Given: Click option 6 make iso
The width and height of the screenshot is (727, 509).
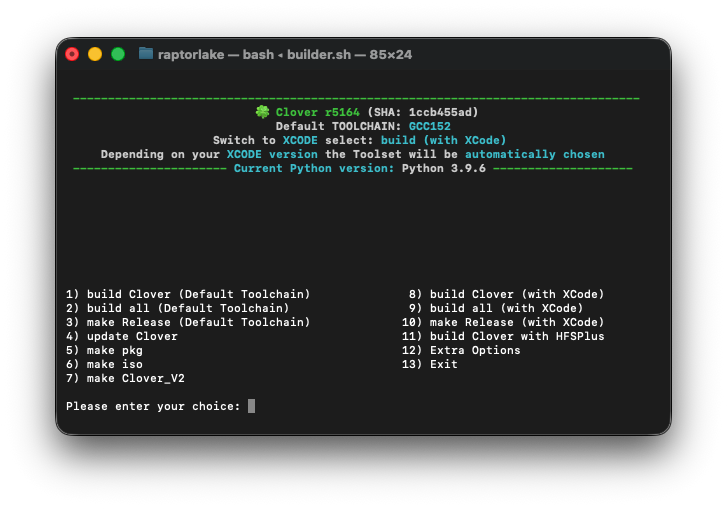Looking at the screenshot, I should 104,364.
